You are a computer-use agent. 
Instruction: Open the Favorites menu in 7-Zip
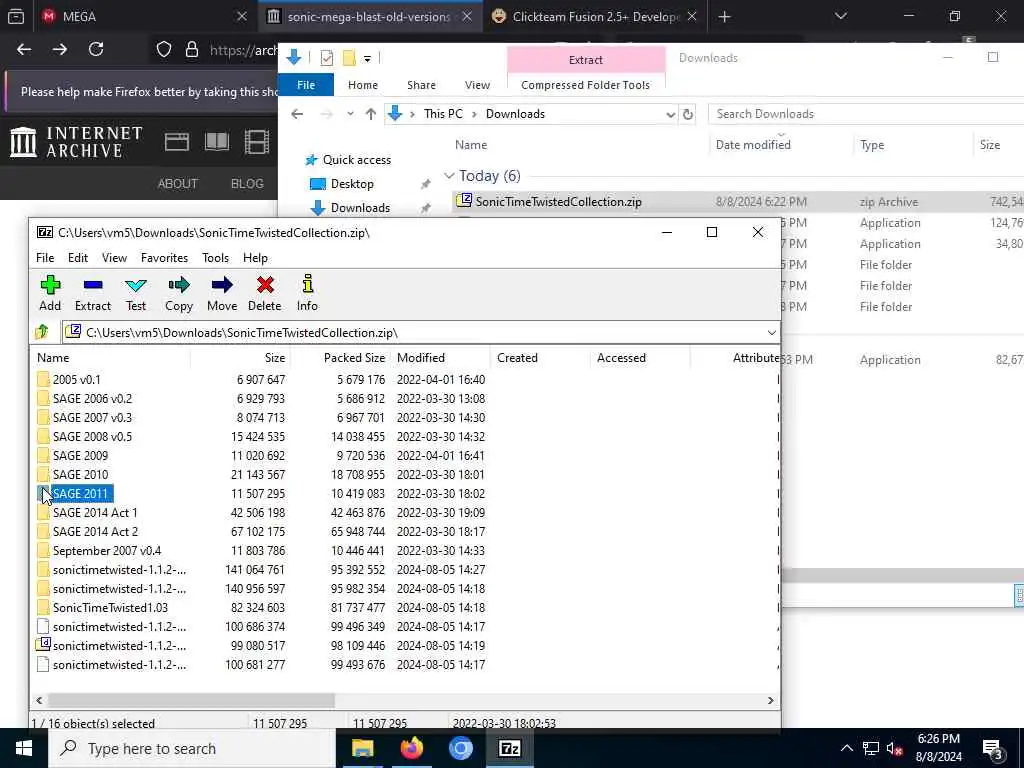(165, 258)
